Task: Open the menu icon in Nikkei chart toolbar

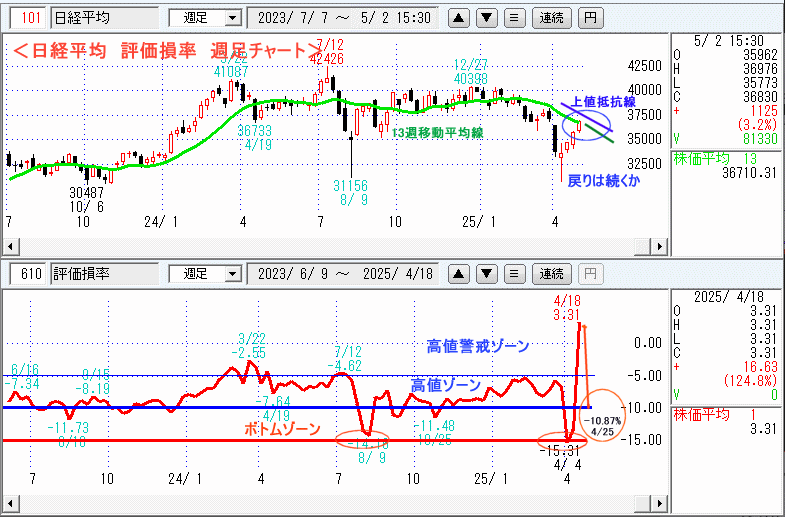Action: (x=515, y=19)
